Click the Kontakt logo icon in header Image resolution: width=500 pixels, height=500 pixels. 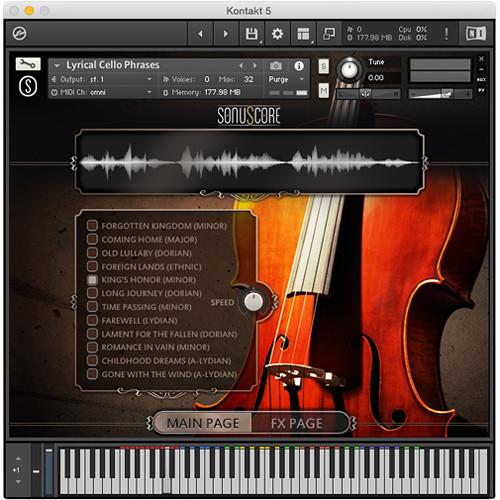(x=19, y=34)
